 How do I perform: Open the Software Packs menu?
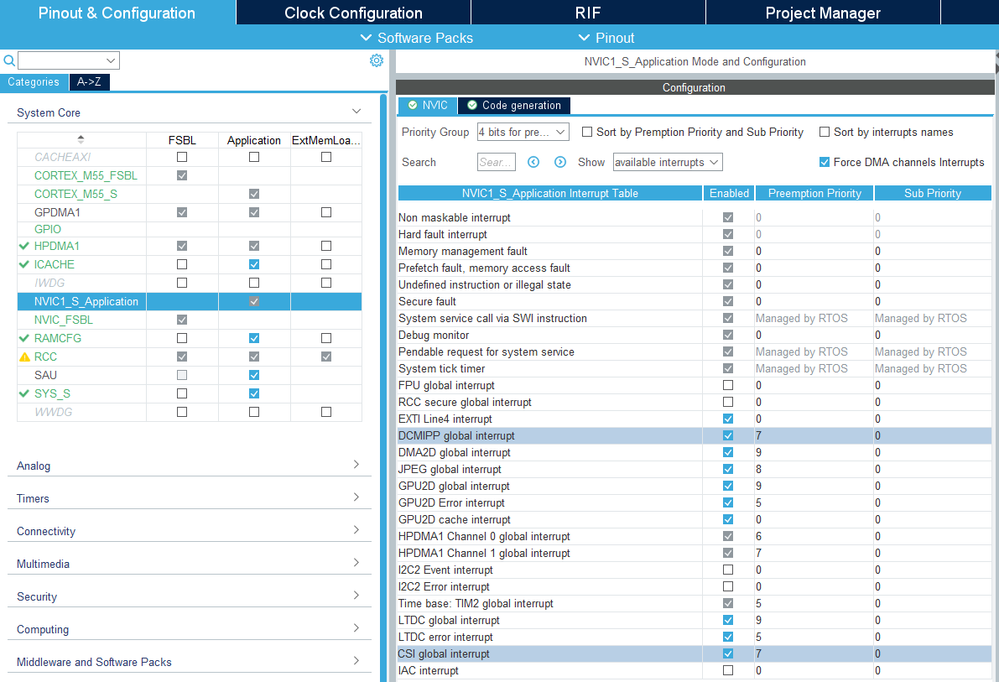coord(417,38)
